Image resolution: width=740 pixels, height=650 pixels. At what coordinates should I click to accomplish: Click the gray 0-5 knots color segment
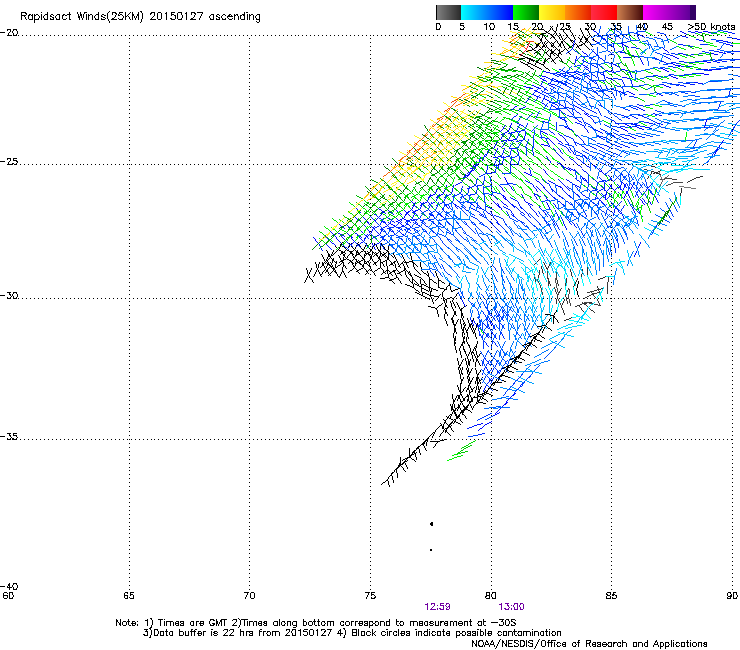(x=448, y=12)
